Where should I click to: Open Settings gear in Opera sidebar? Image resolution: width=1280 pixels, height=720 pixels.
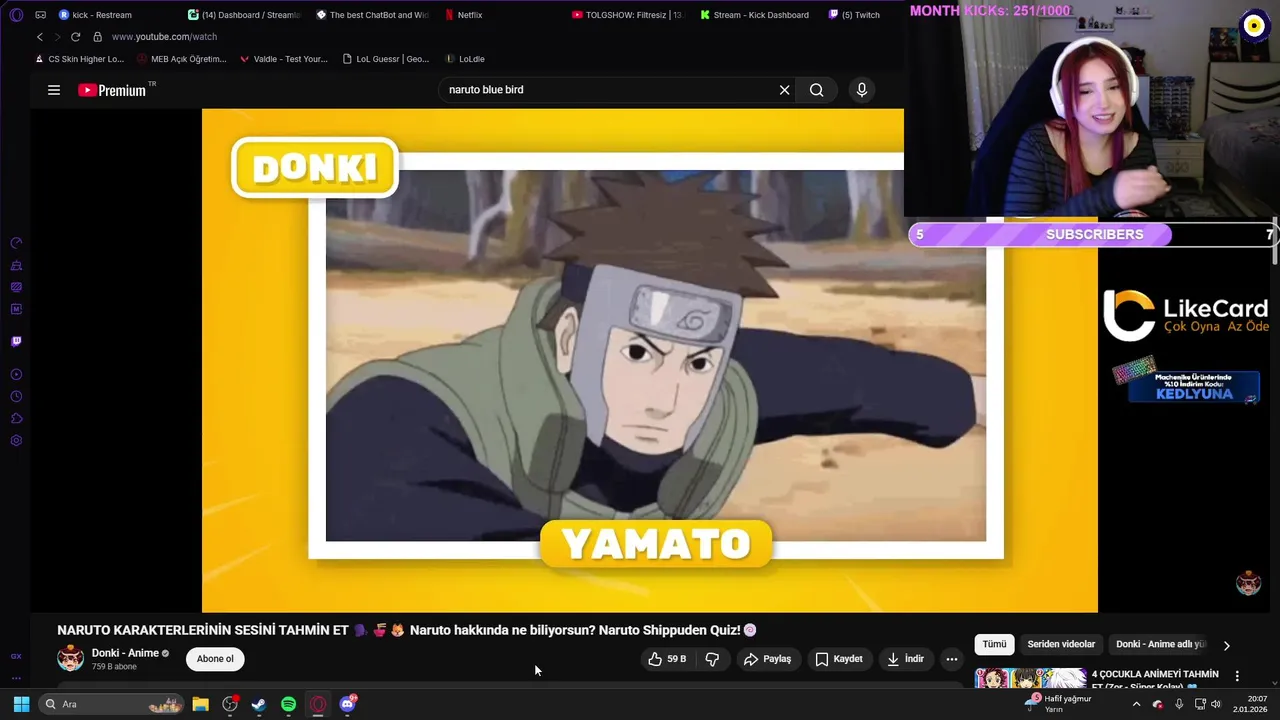pyautogui.click(x=16, y=441)
